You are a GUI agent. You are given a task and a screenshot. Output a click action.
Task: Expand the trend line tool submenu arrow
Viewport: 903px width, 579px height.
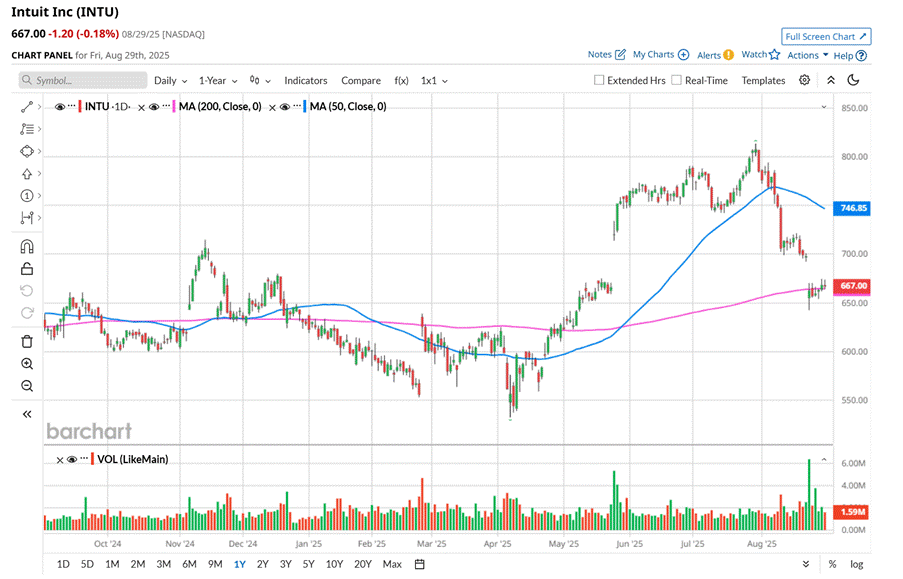pos(39,107)
